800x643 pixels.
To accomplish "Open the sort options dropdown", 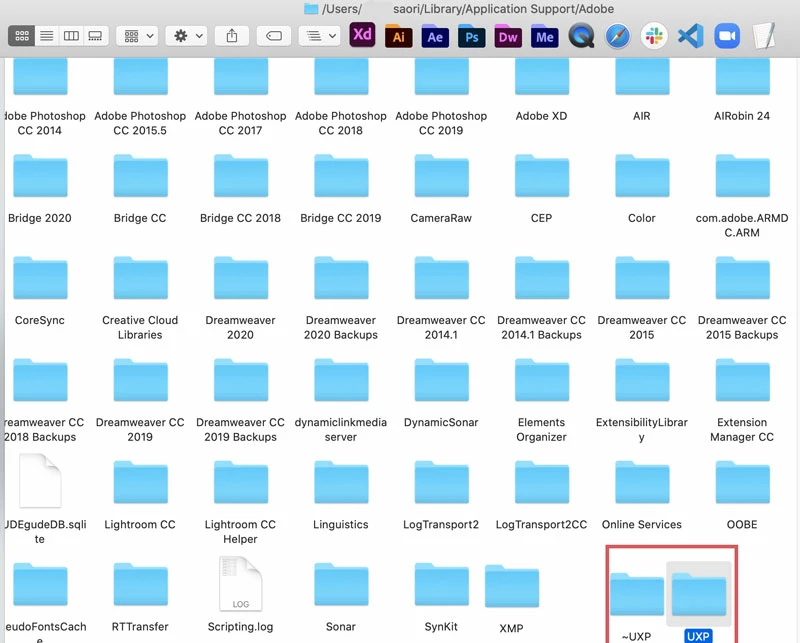I will [x=319, y=36].
